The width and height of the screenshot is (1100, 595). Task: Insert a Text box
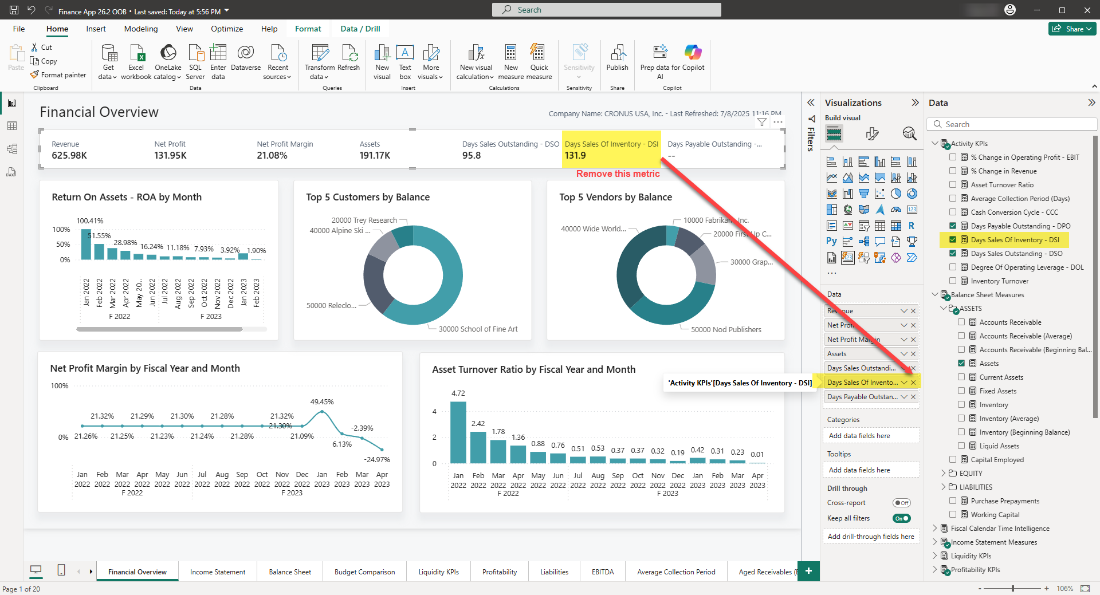[x=405, y=62]
